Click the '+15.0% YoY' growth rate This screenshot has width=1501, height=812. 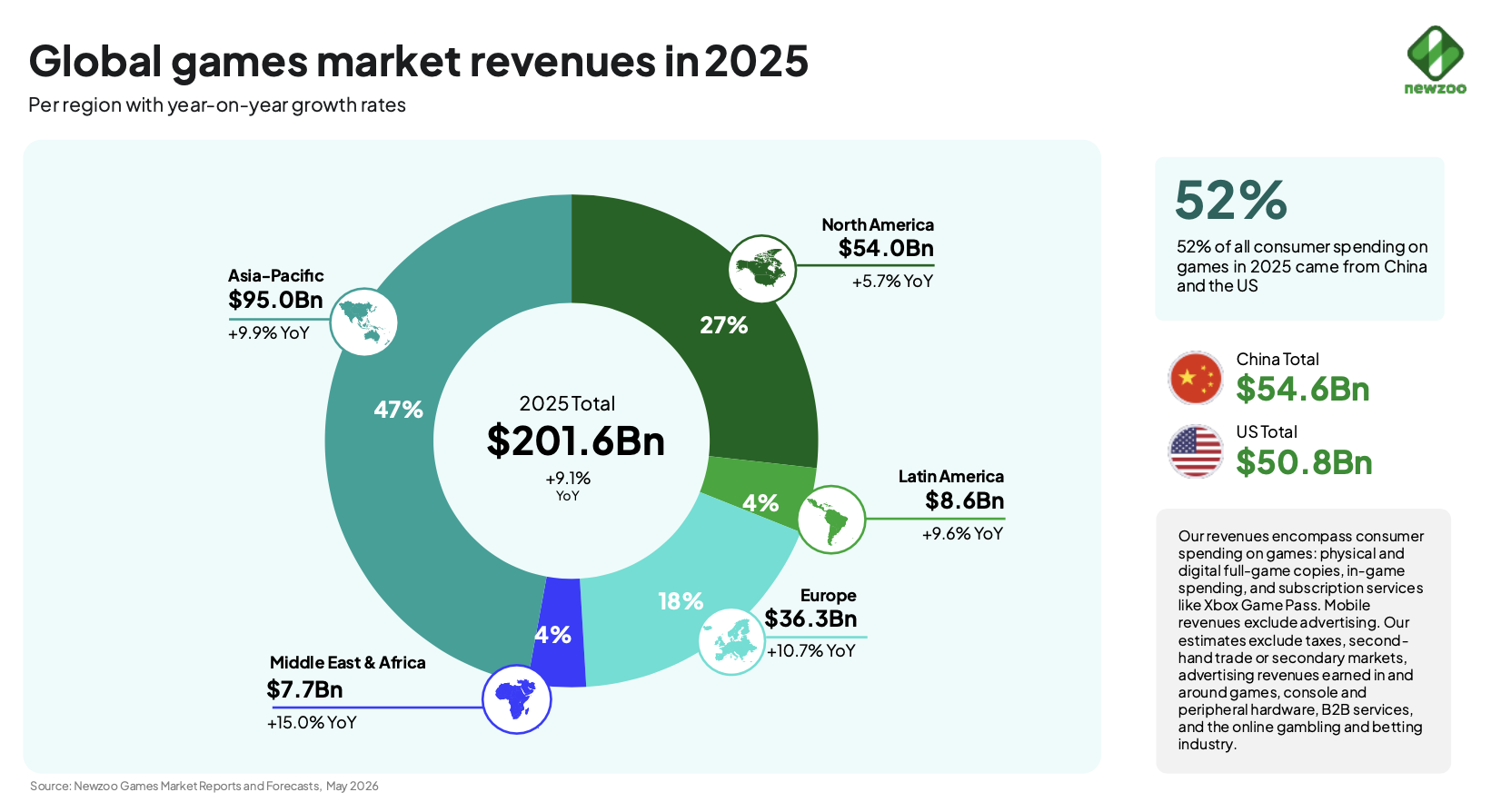(312, 723)
